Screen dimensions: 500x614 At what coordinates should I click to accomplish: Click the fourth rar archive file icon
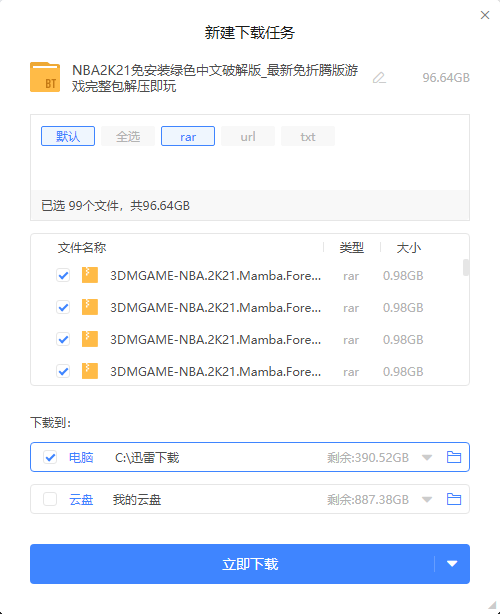[90, 371]
